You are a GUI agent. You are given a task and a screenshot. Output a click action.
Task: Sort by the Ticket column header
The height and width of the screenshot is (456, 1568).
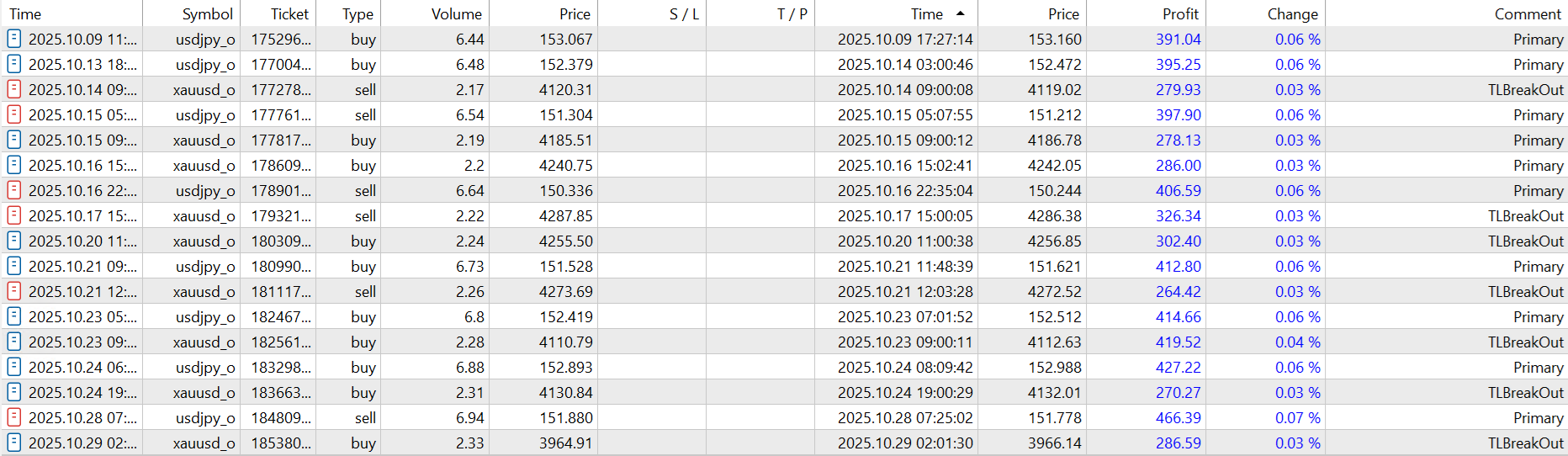click(289, 13)
